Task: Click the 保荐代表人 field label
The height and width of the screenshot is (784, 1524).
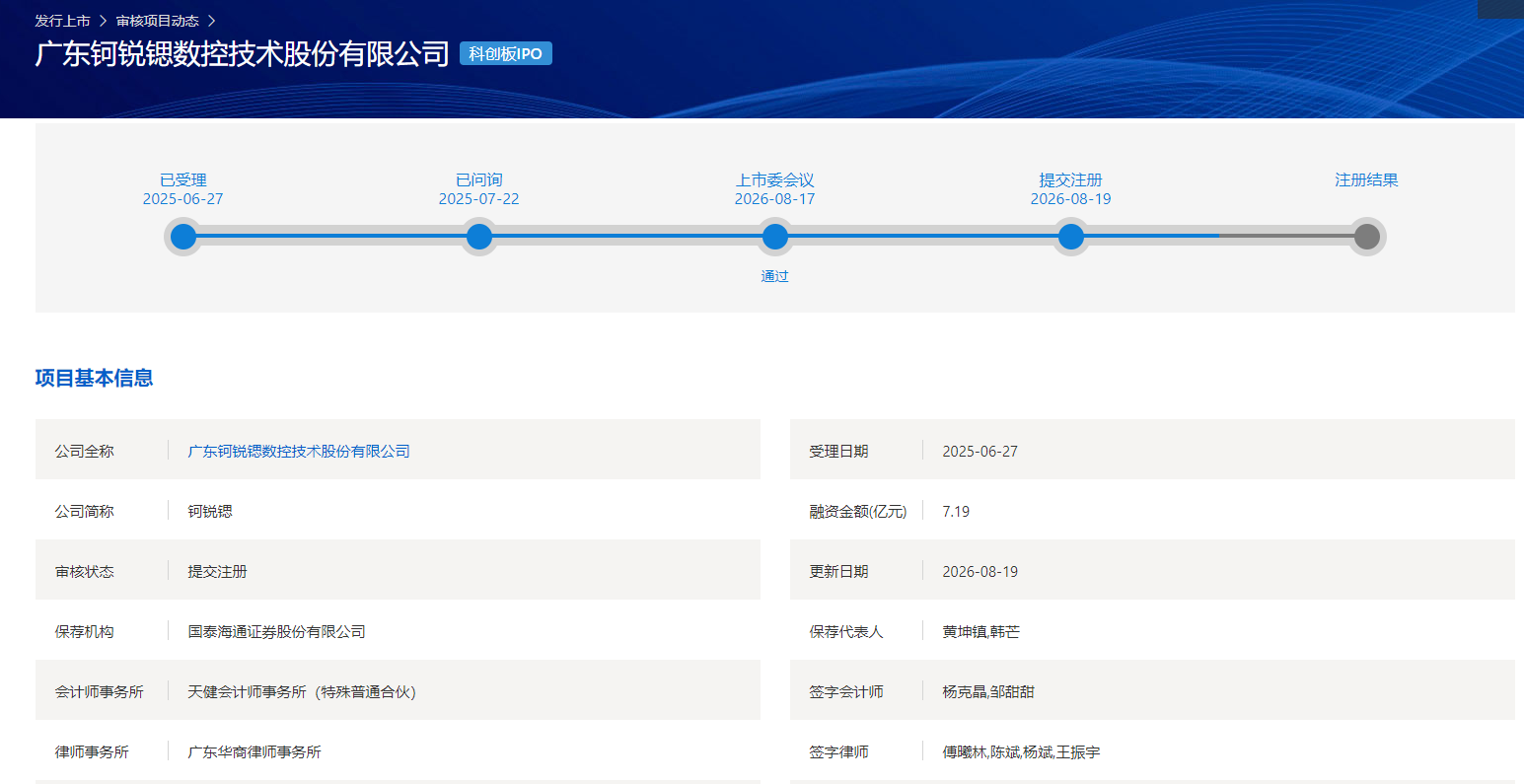Action: coord(846,632)
